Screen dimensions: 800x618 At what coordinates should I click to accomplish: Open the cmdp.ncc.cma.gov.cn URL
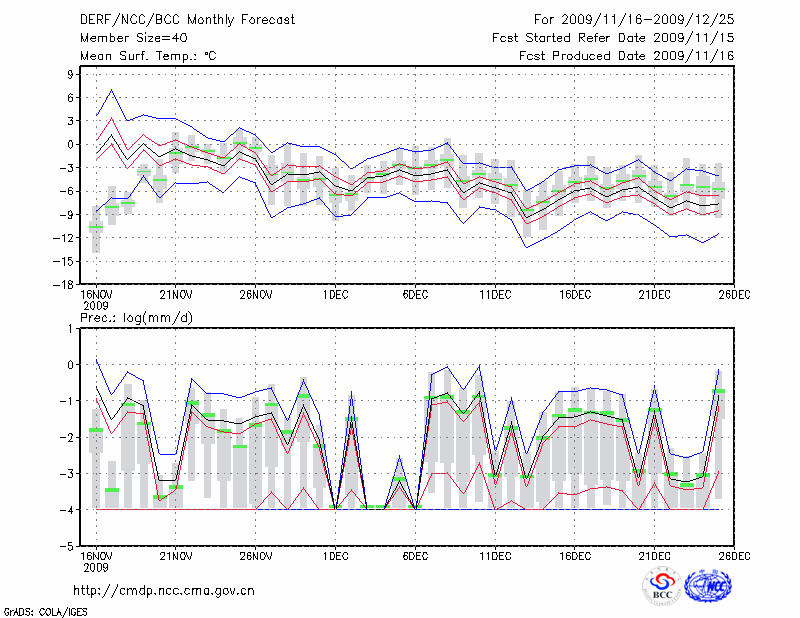(x=164, y=591)
